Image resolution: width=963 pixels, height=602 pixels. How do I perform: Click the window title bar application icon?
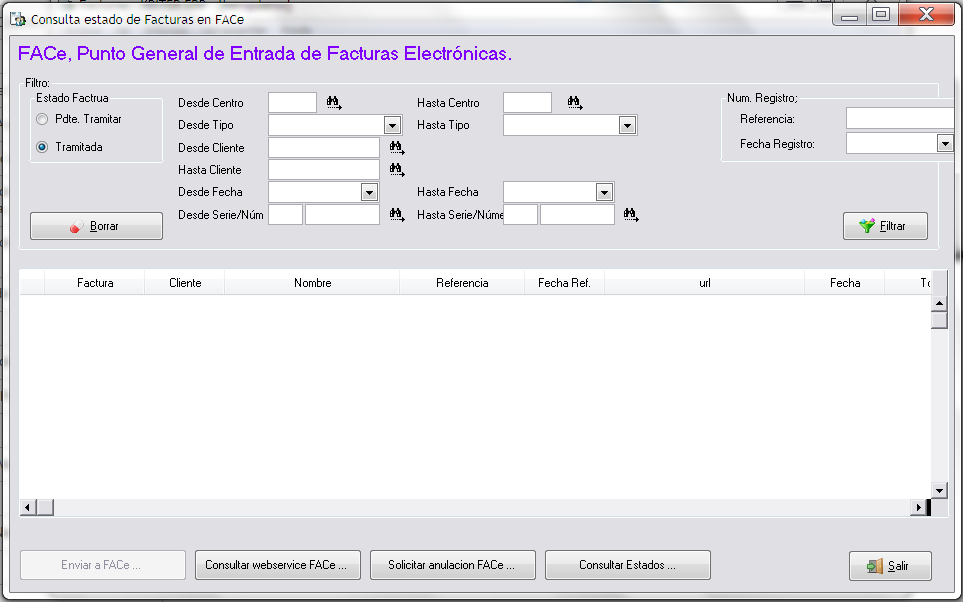(18, 19)
